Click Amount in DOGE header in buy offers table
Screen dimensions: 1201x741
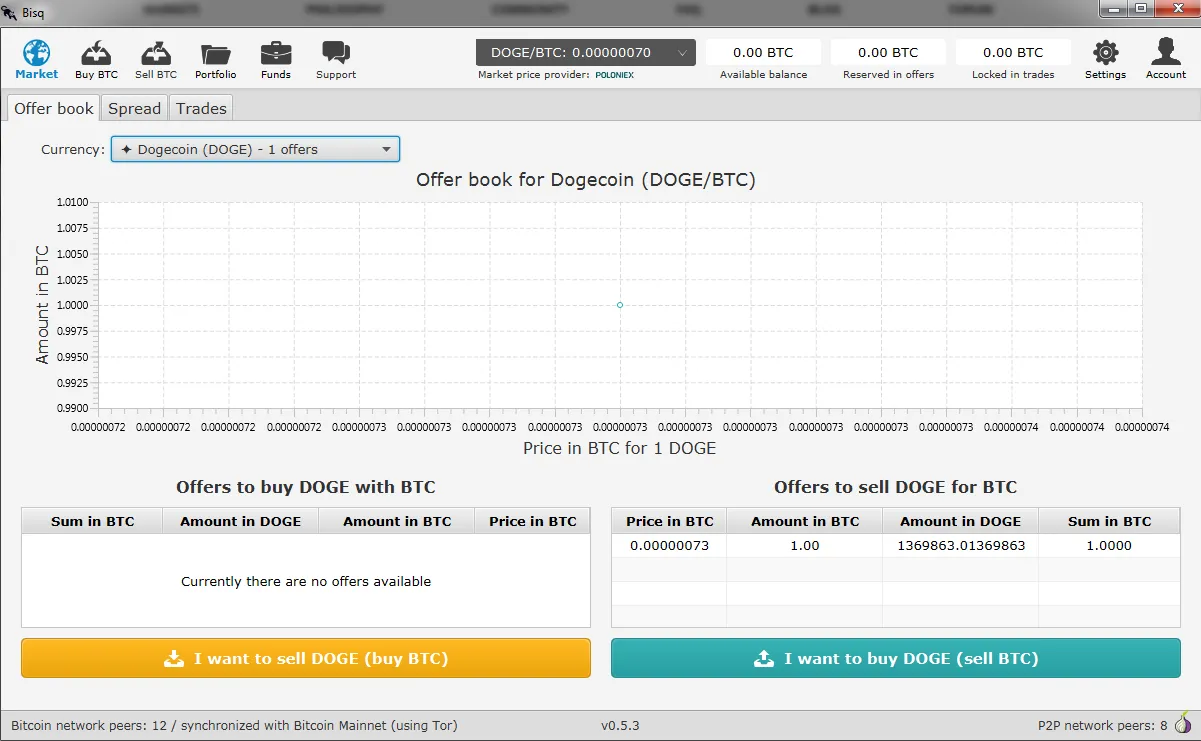(240, 521)
